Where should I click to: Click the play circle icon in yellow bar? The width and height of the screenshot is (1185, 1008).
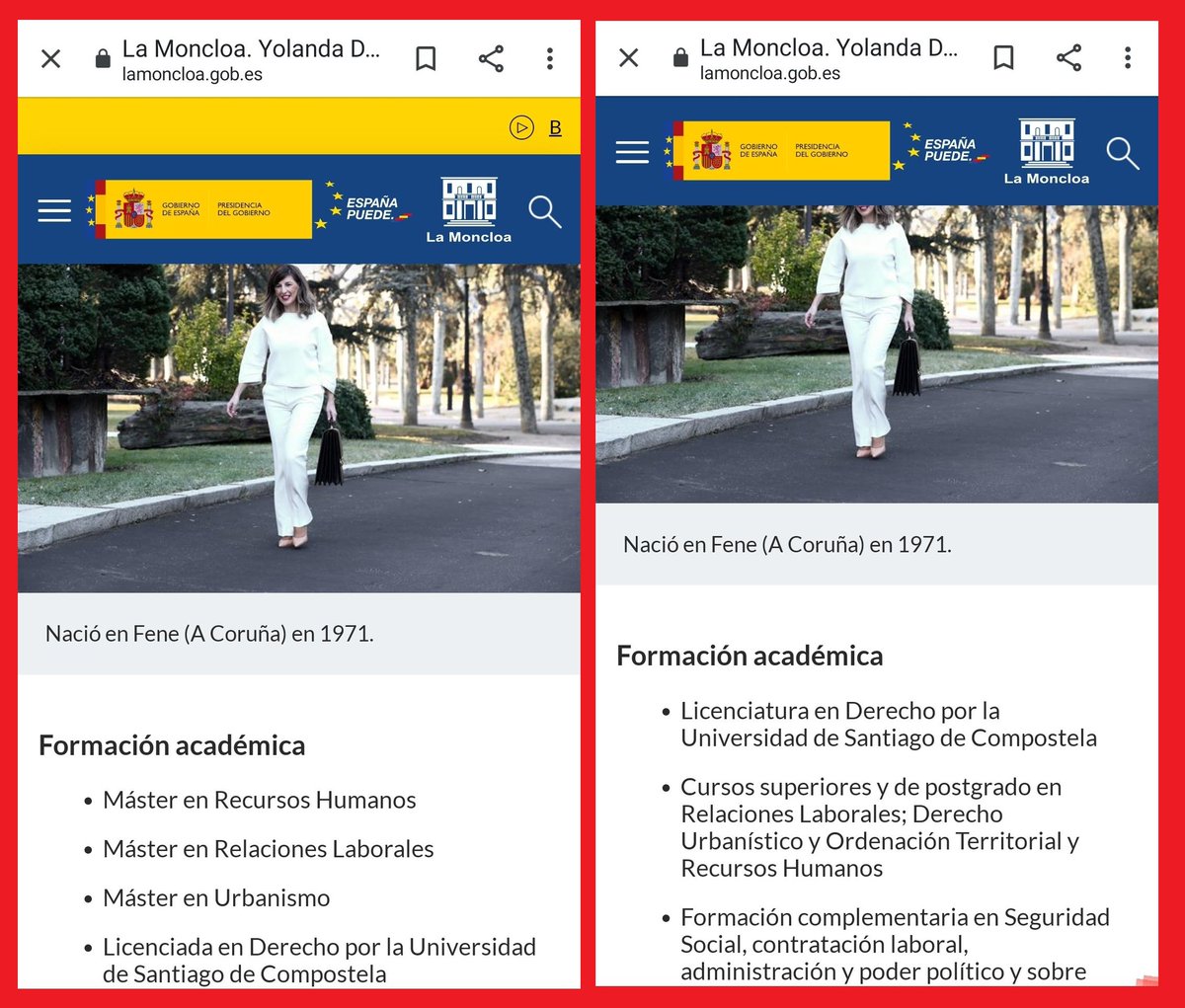521,127
